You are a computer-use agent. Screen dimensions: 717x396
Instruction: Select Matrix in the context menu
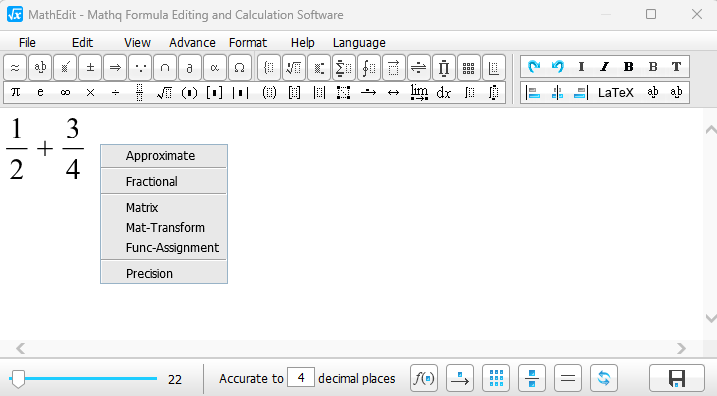point(164,208)
